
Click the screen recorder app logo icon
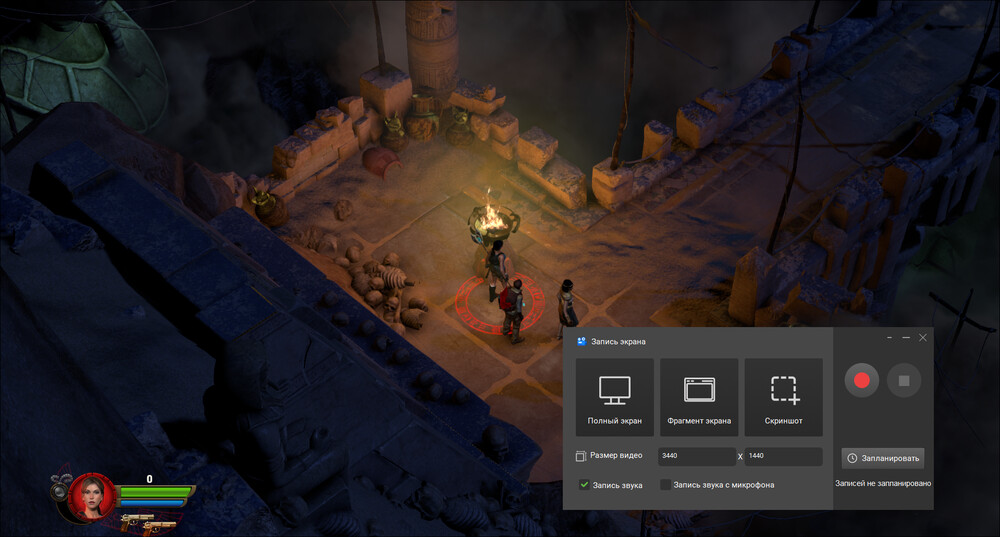coord(581,341)
